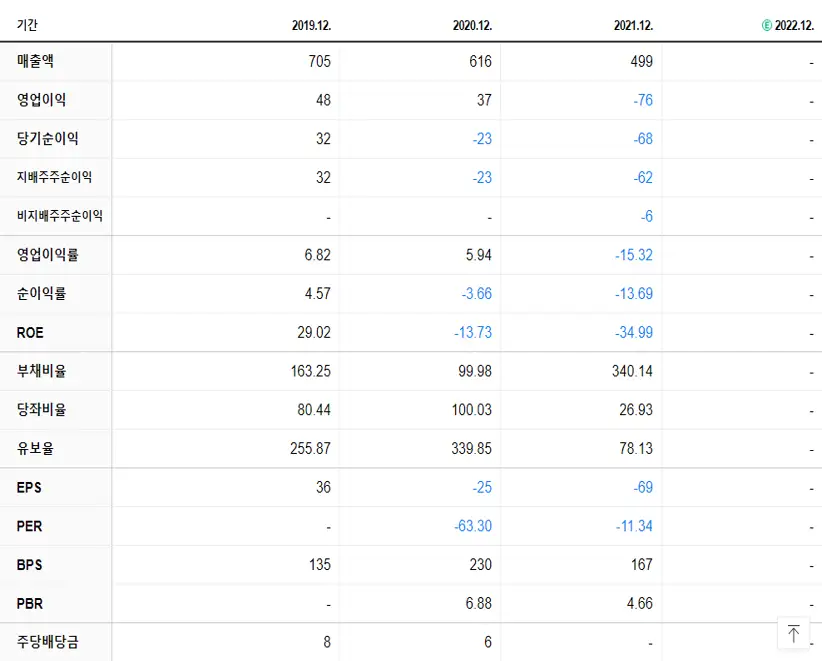Select EPS value 36
The image size is (822, 661).
[323, 487]
